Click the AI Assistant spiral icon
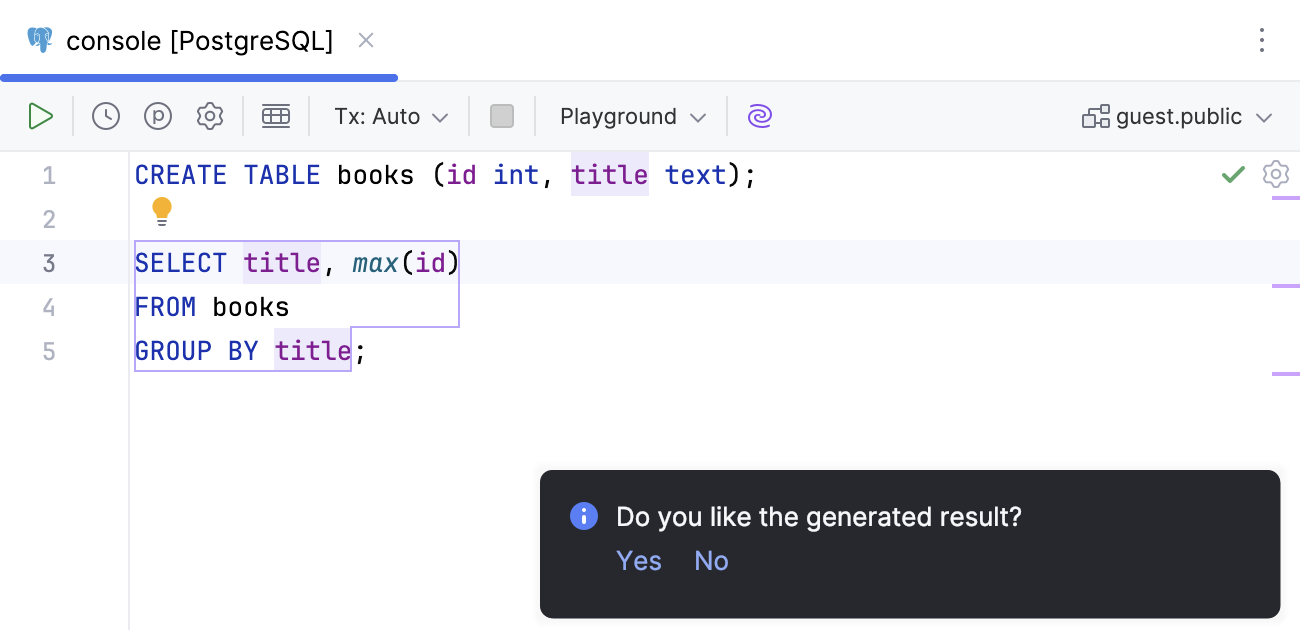Image resolution: width=1300 pixels, height=630 pixels. 760,117
